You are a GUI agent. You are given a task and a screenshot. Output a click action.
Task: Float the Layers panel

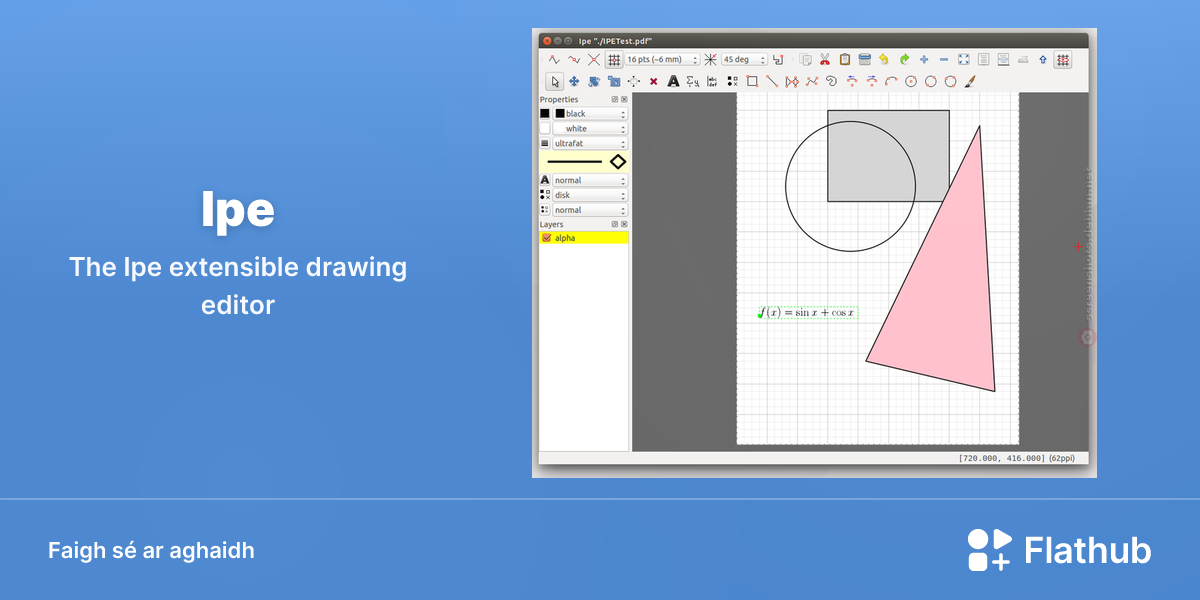(x=615, y=225)
